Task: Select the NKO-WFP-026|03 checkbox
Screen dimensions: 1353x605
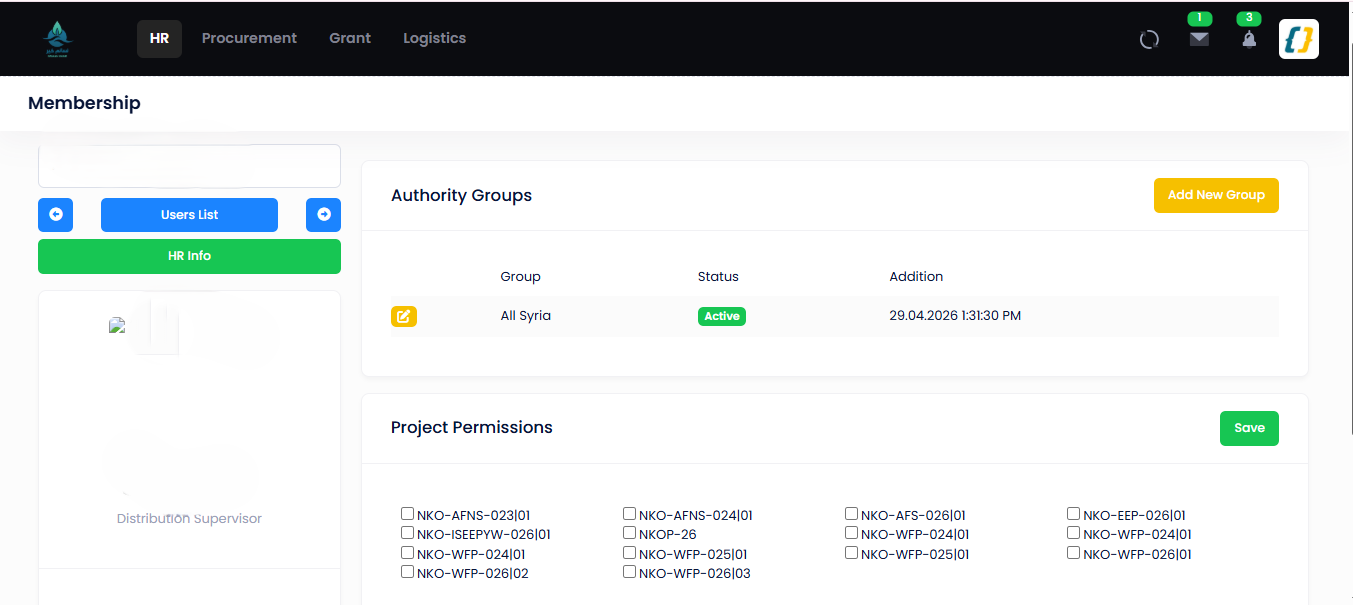Action: coord(629,572)
